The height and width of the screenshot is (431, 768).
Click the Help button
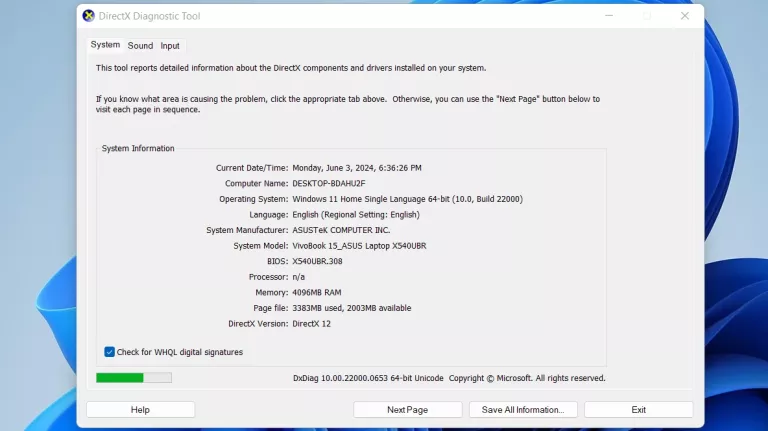(x=140, y=409)
